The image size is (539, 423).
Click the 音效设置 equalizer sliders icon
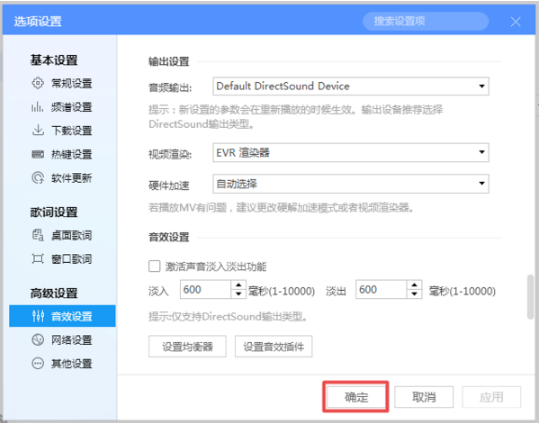[x=38, y=316]
